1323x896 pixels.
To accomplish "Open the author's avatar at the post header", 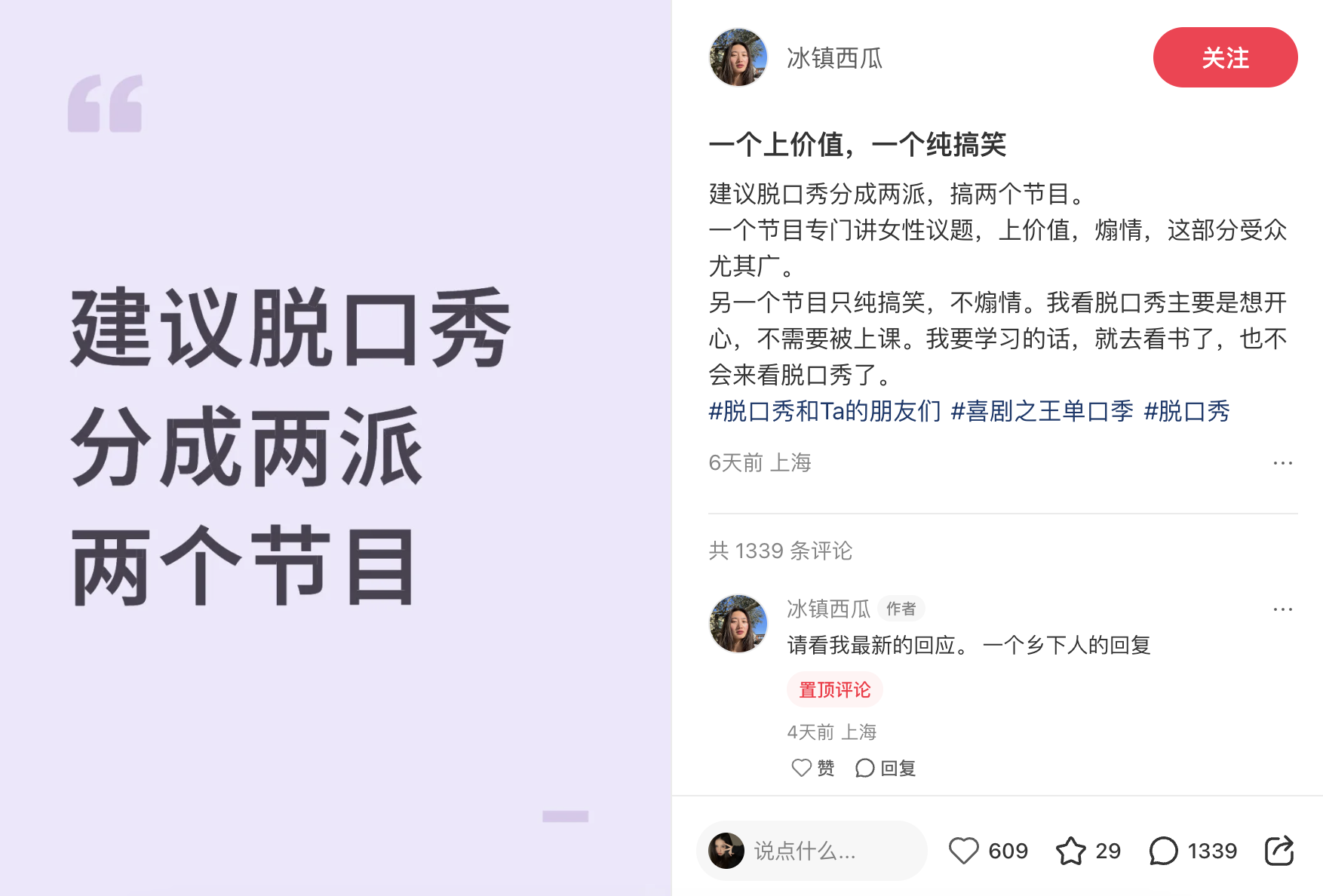I will pyautogui.click(x=738, y=57).
